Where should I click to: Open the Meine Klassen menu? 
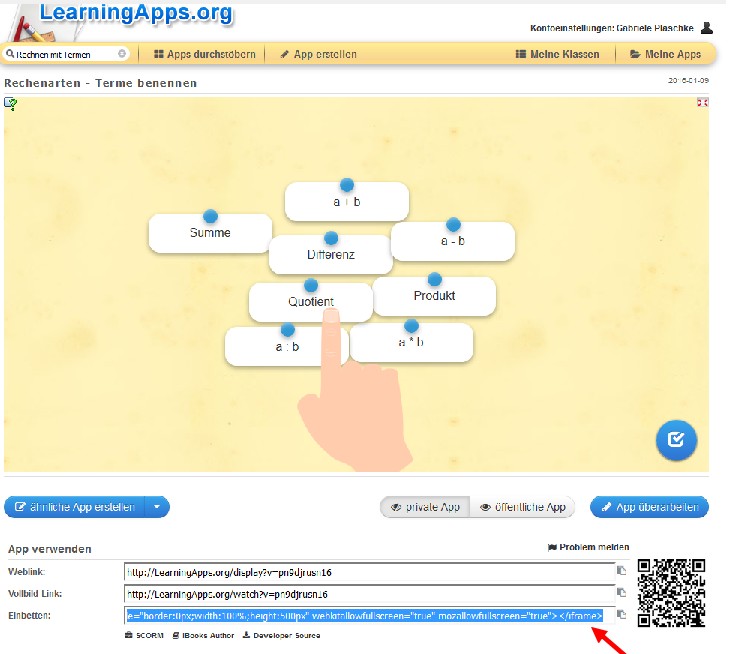coord(557,54)
